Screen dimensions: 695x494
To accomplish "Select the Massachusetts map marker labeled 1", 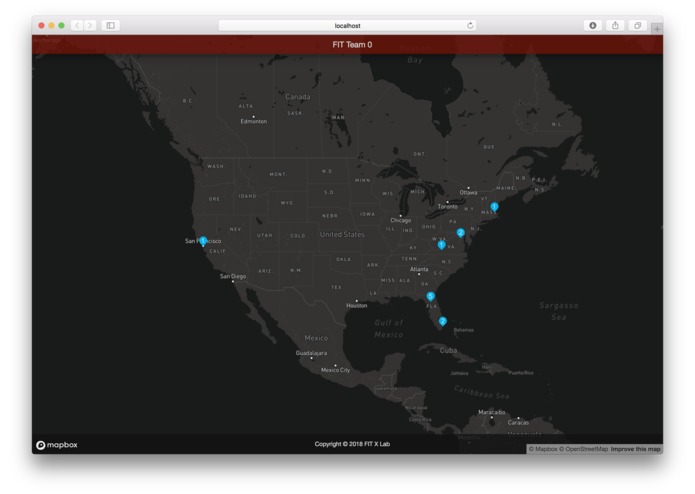I will coord(494,206).
